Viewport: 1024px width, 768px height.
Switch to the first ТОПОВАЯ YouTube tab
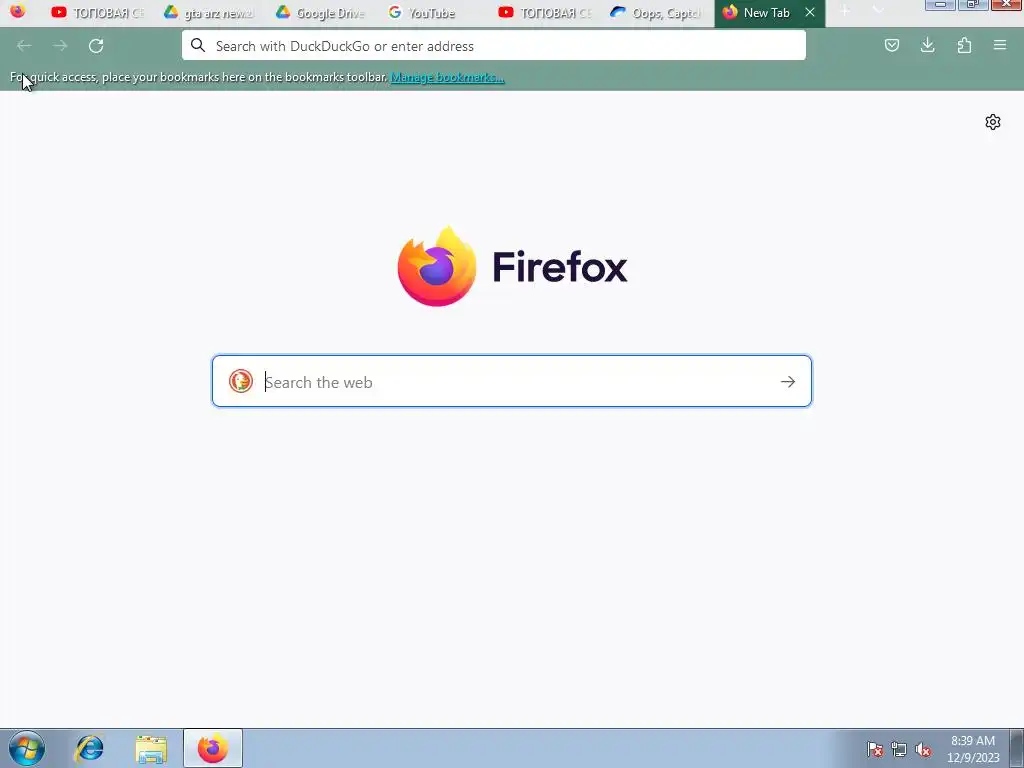click(98, 12)
